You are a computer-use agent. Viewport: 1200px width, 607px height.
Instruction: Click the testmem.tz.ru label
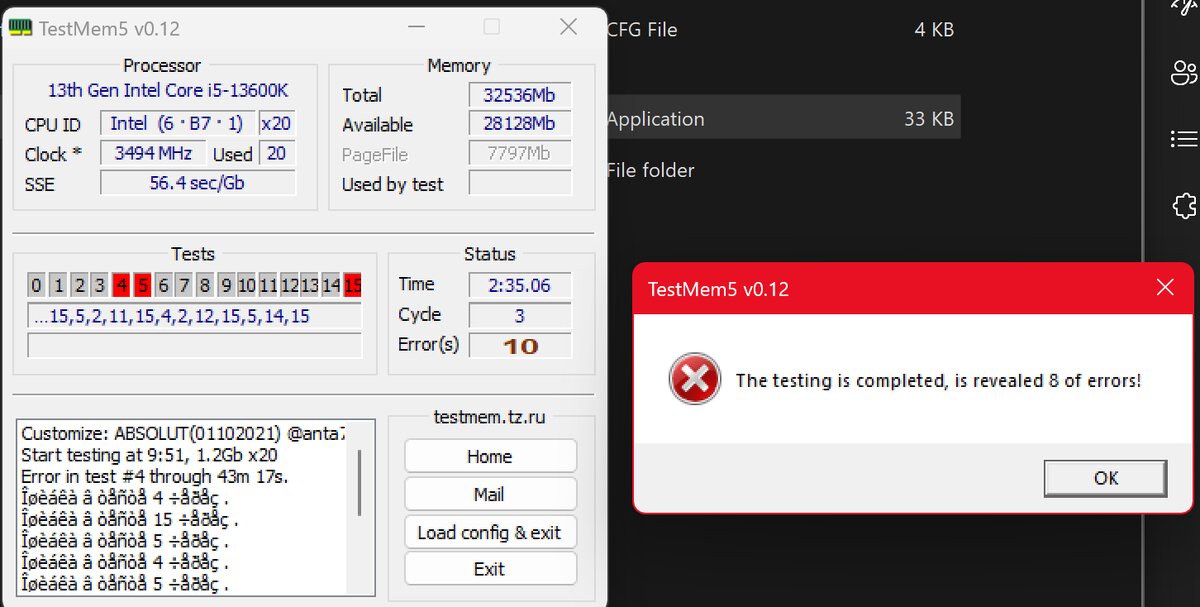(490, 417)
